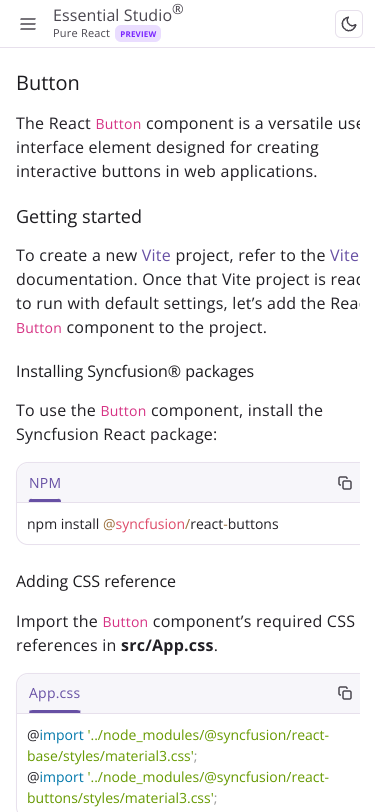Select the App.css tab
Screen dimensions: 375x812
pos(54,693)
